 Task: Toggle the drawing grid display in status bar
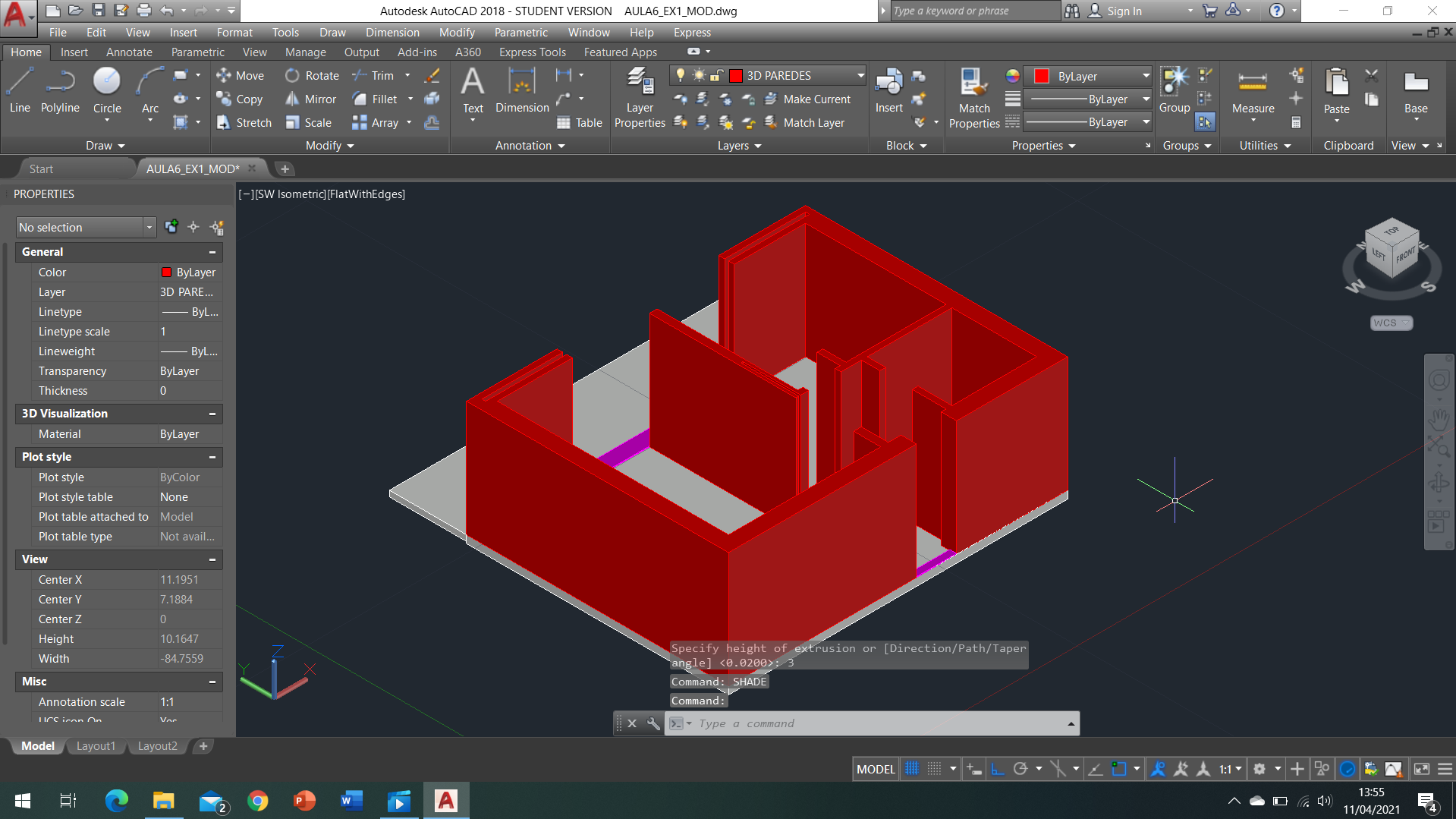point(912,769)
